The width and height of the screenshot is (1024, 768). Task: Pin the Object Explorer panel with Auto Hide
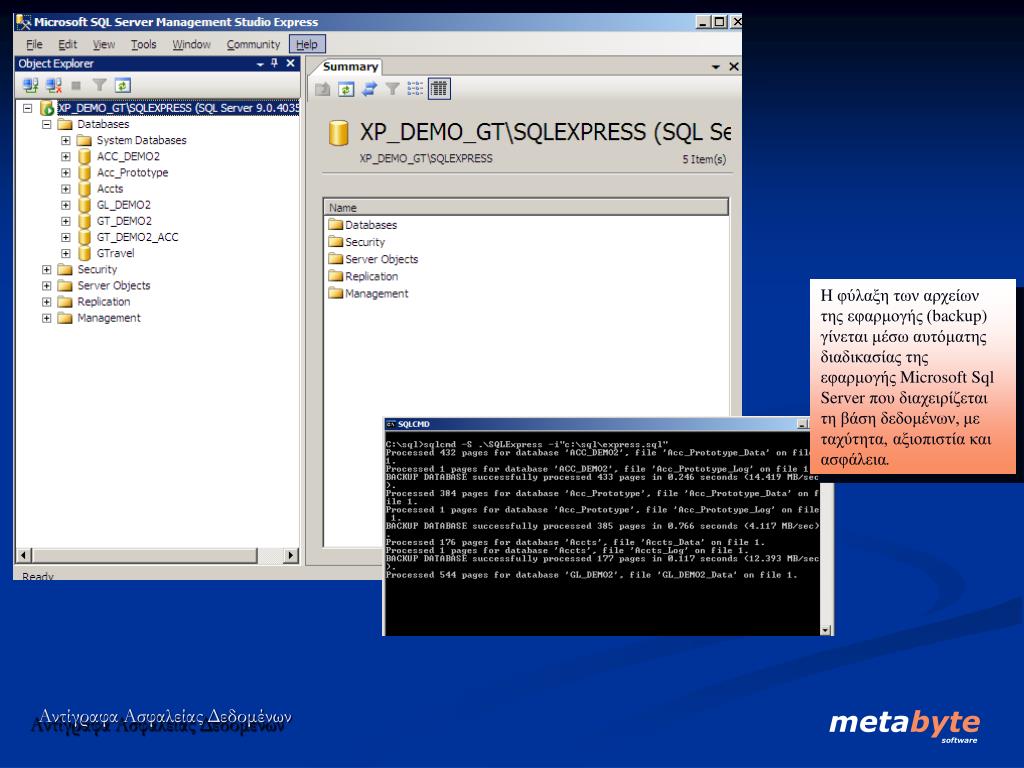[x=274, y=63]
